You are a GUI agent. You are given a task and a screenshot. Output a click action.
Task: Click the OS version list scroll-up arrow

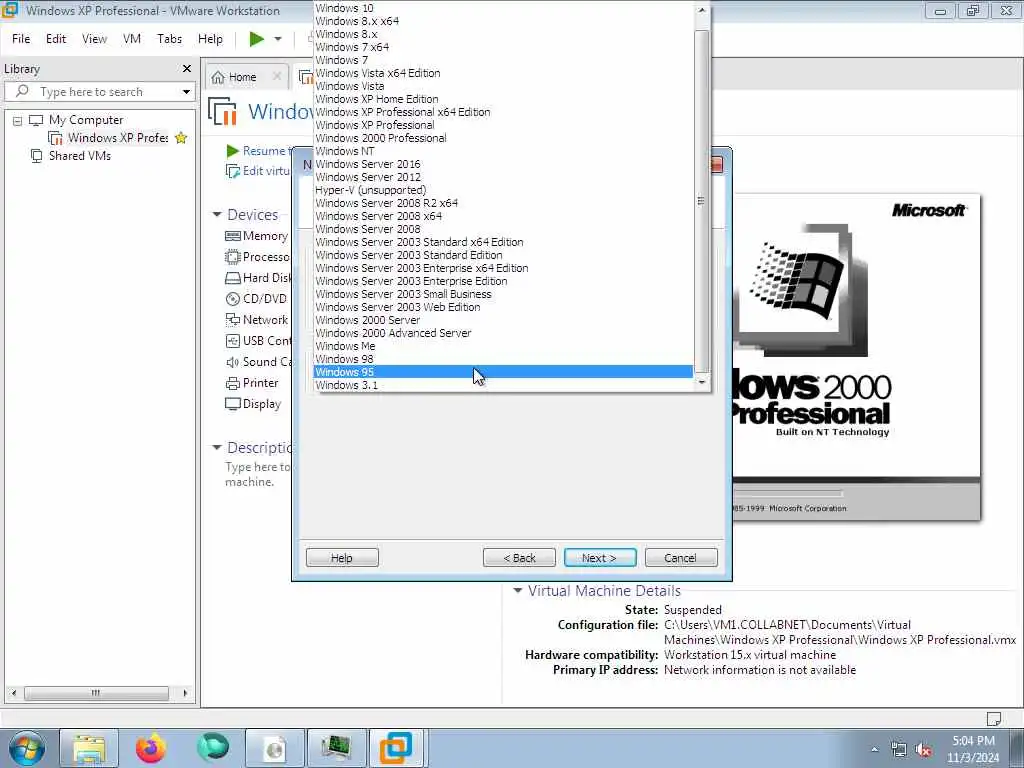[702, 10]
